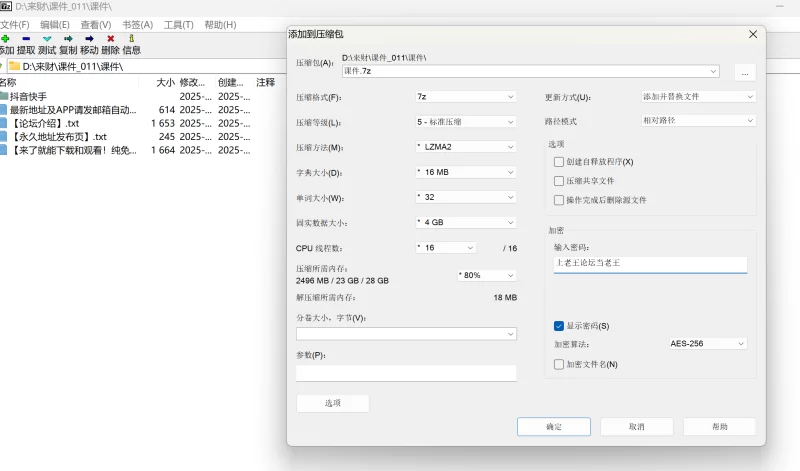Open the 压缩格式 7z dropdown

[x=466, y=96]
